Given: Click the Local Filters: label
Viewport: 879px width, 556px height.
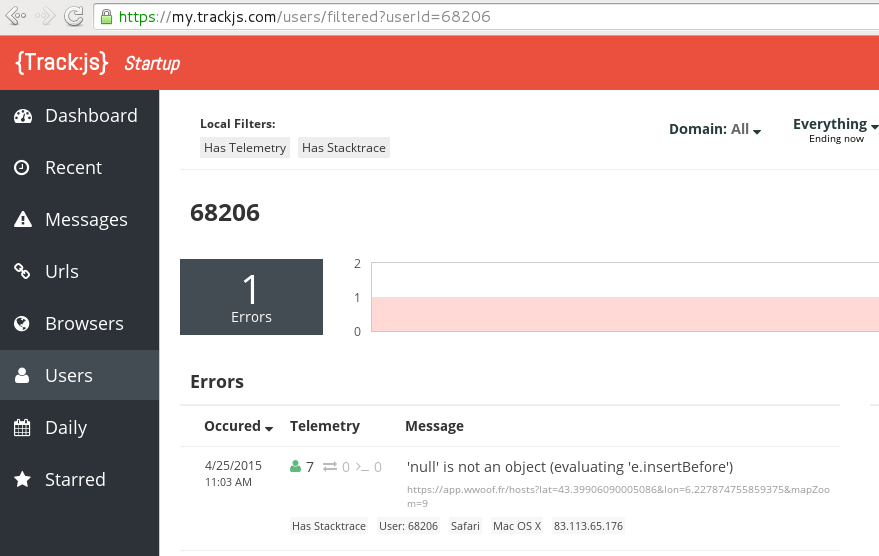Looking at the screenshot, I should [x=238, y=124].
